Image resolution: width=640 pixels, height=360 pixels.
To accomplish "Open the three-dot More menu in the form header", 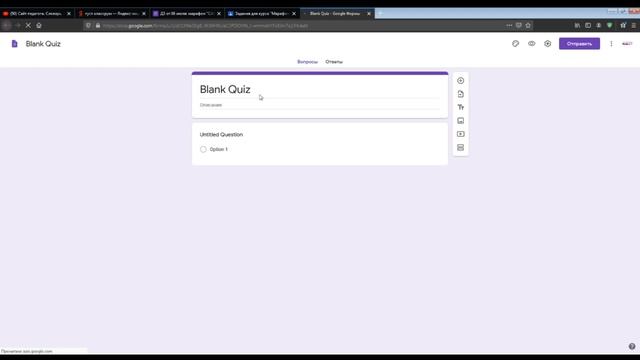I will point(611,44).
